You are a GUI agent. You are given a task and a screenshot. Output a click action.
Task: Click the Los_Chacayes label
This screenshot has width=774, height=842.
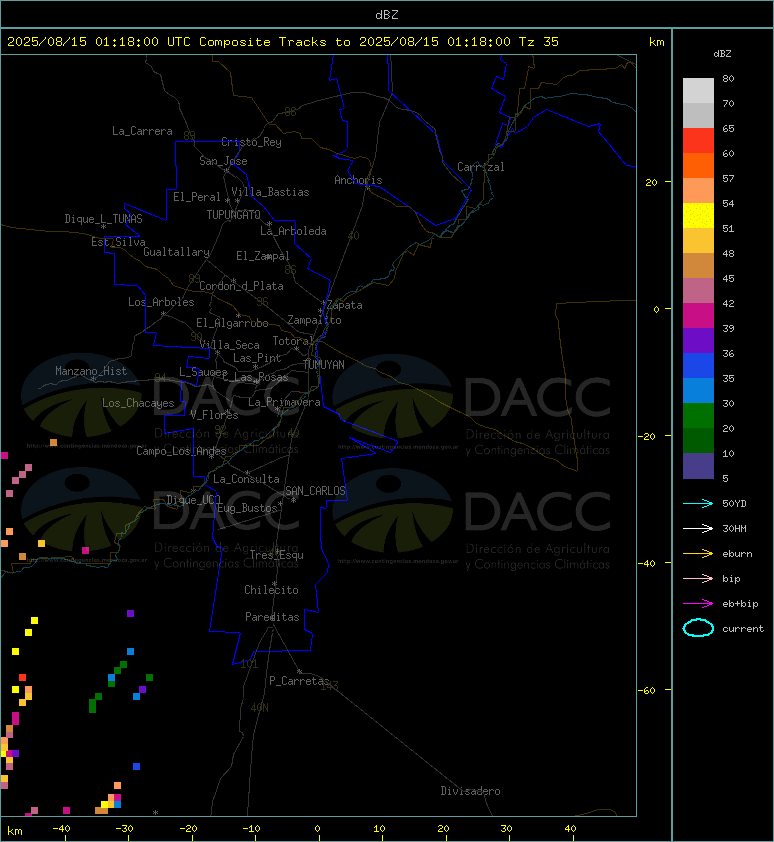click(x=138, y=403)
